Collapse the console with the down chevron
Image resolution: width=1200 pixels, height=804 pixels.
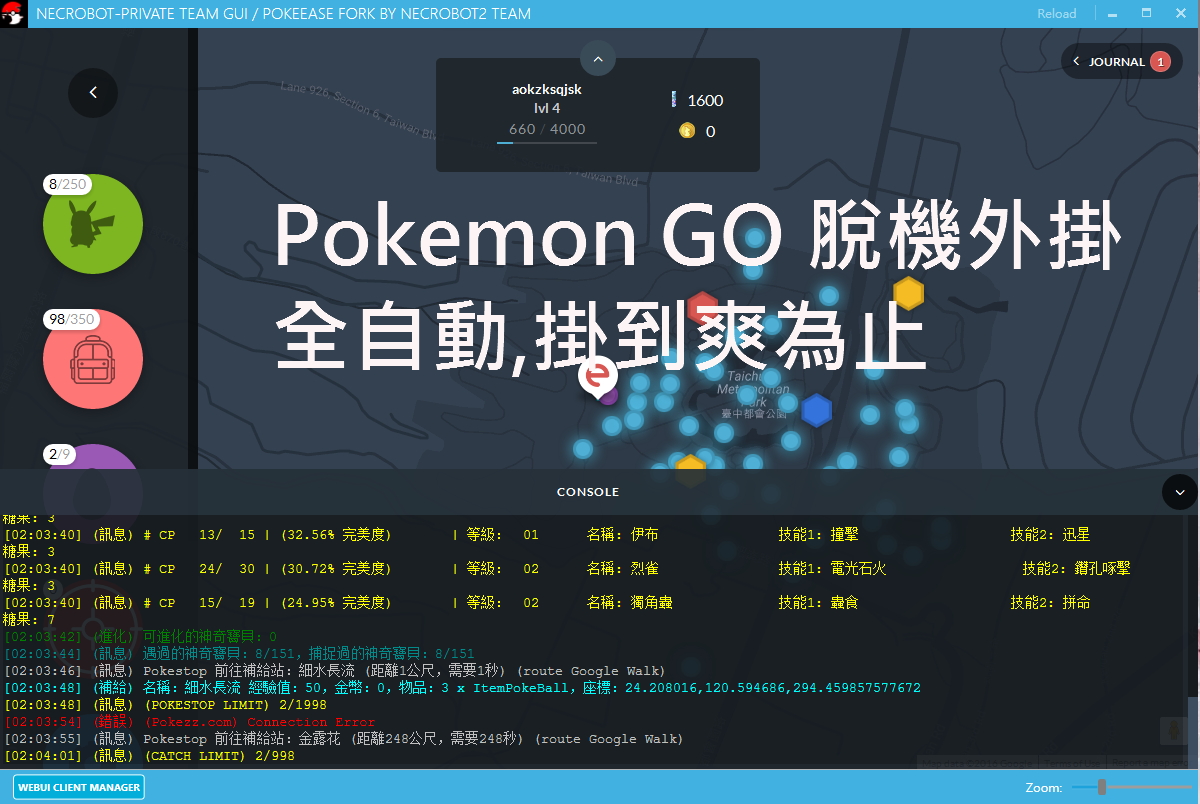tap(1179, 492)
